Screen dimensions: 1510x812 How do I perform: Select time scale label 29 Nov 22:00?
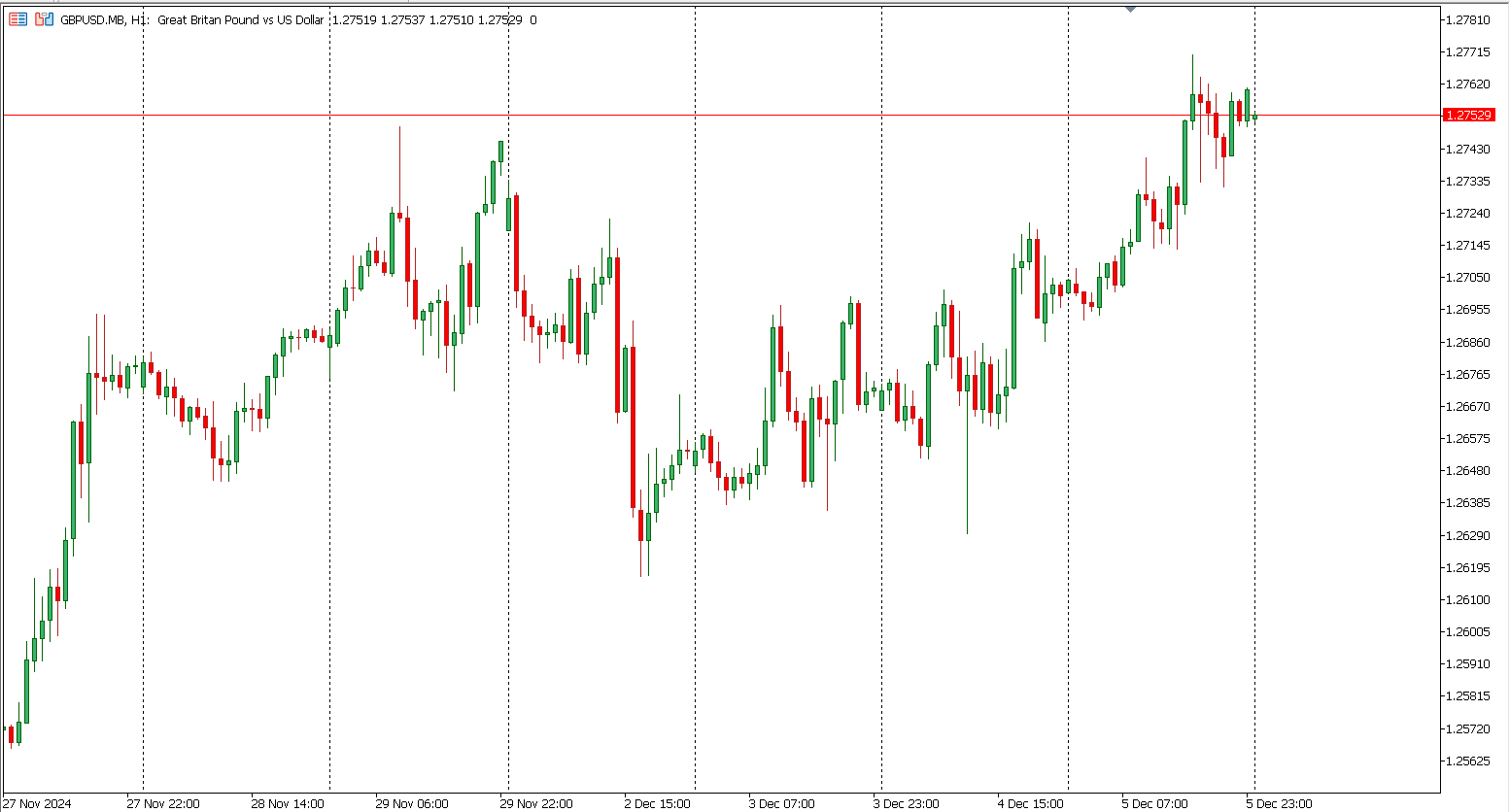pos(536,804)
